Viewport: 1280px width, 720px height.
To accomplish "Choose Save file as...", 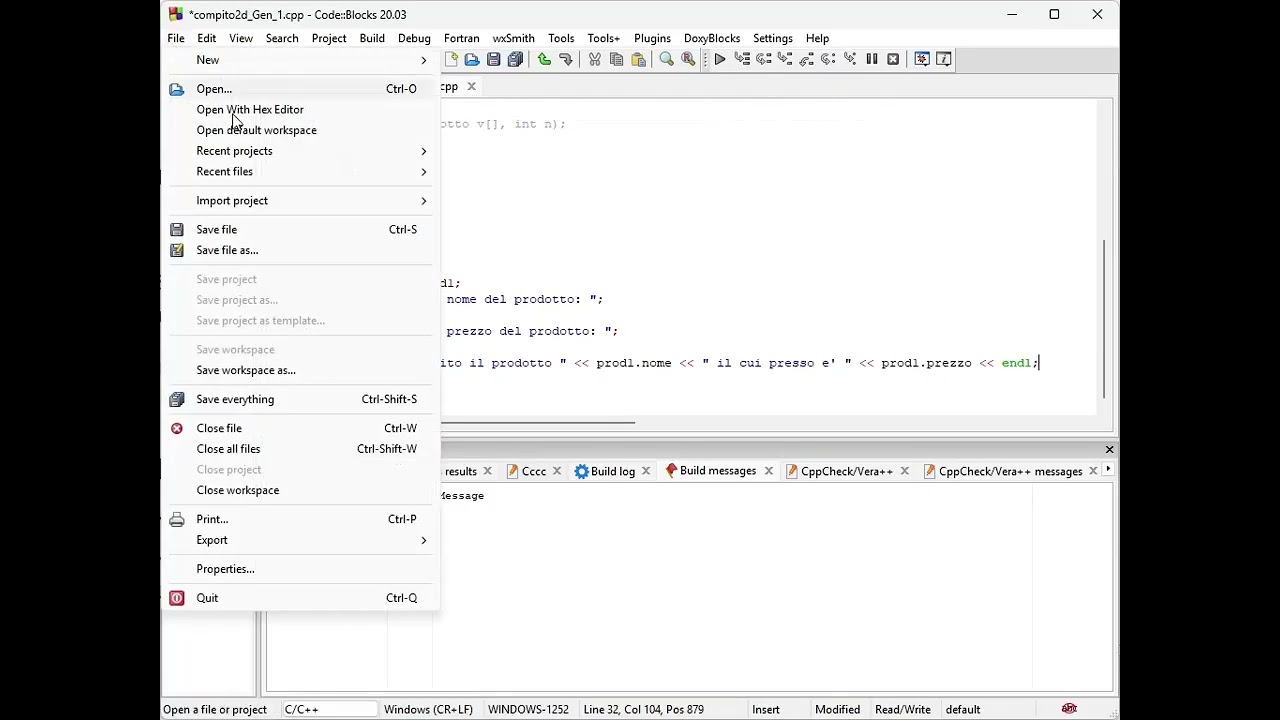I will click(301, 250).
